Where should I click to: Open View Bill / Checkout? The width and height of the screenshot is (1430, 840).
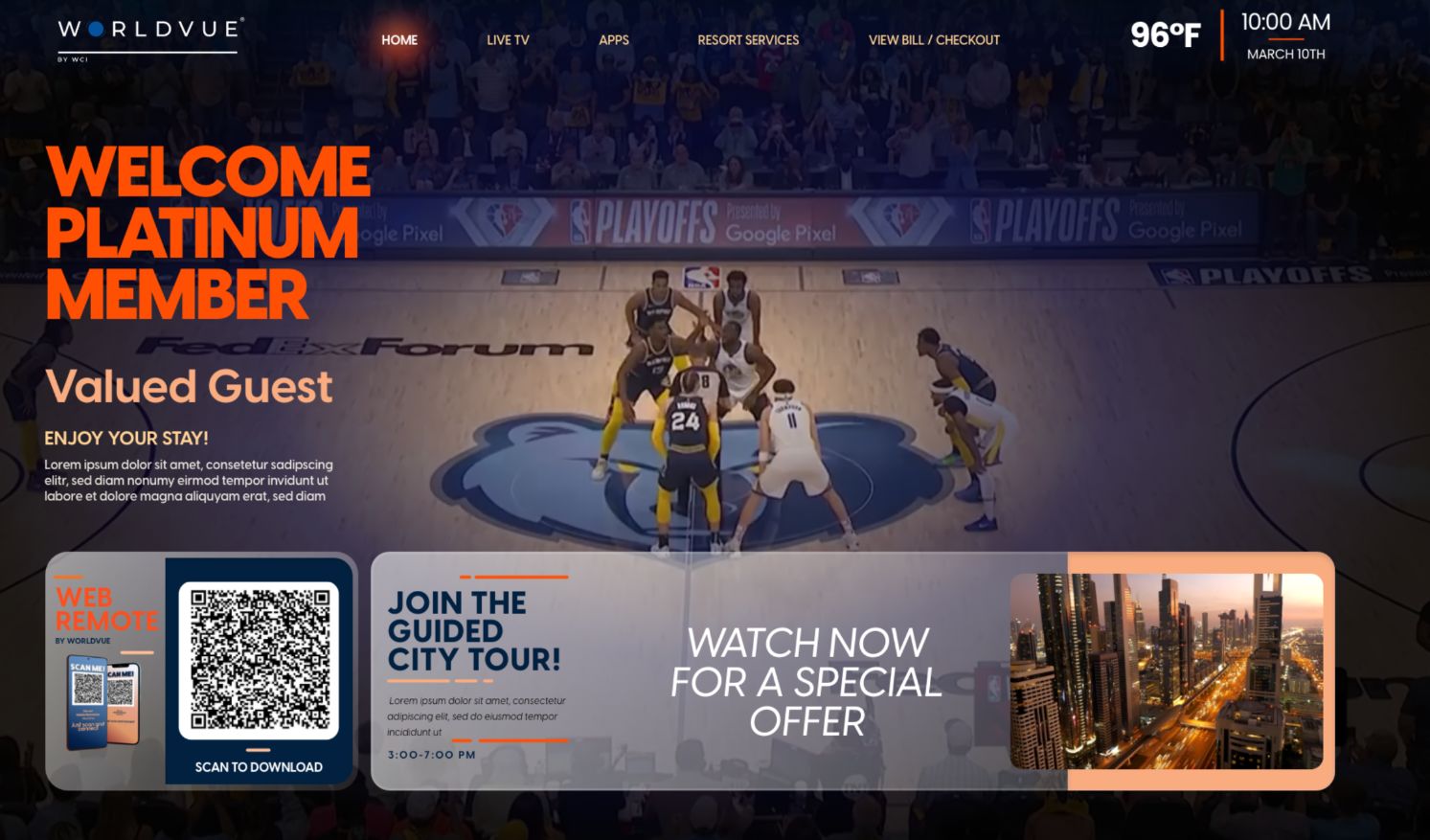[934, 40]
